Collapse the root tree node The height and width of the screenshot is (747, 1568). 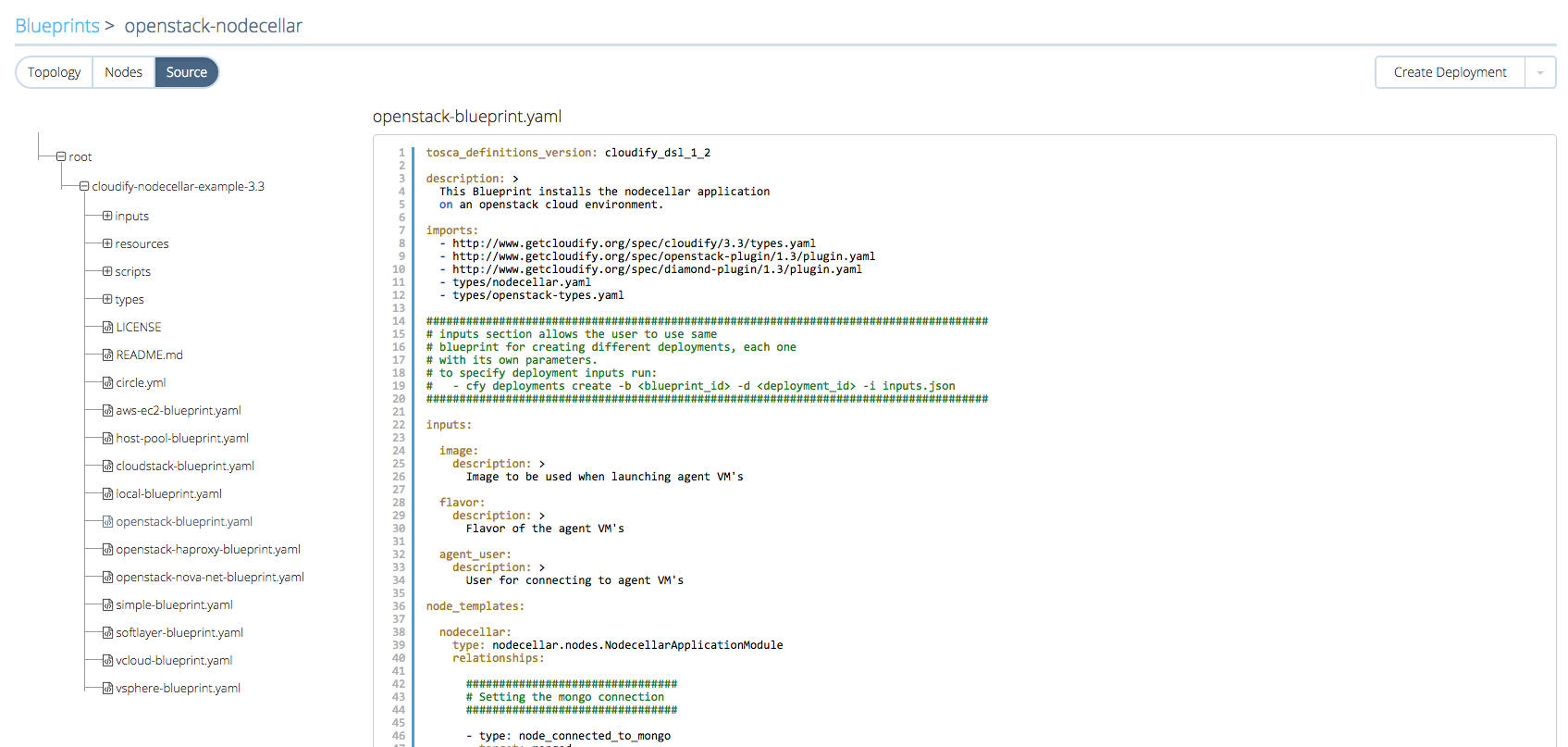click(61, 156)
